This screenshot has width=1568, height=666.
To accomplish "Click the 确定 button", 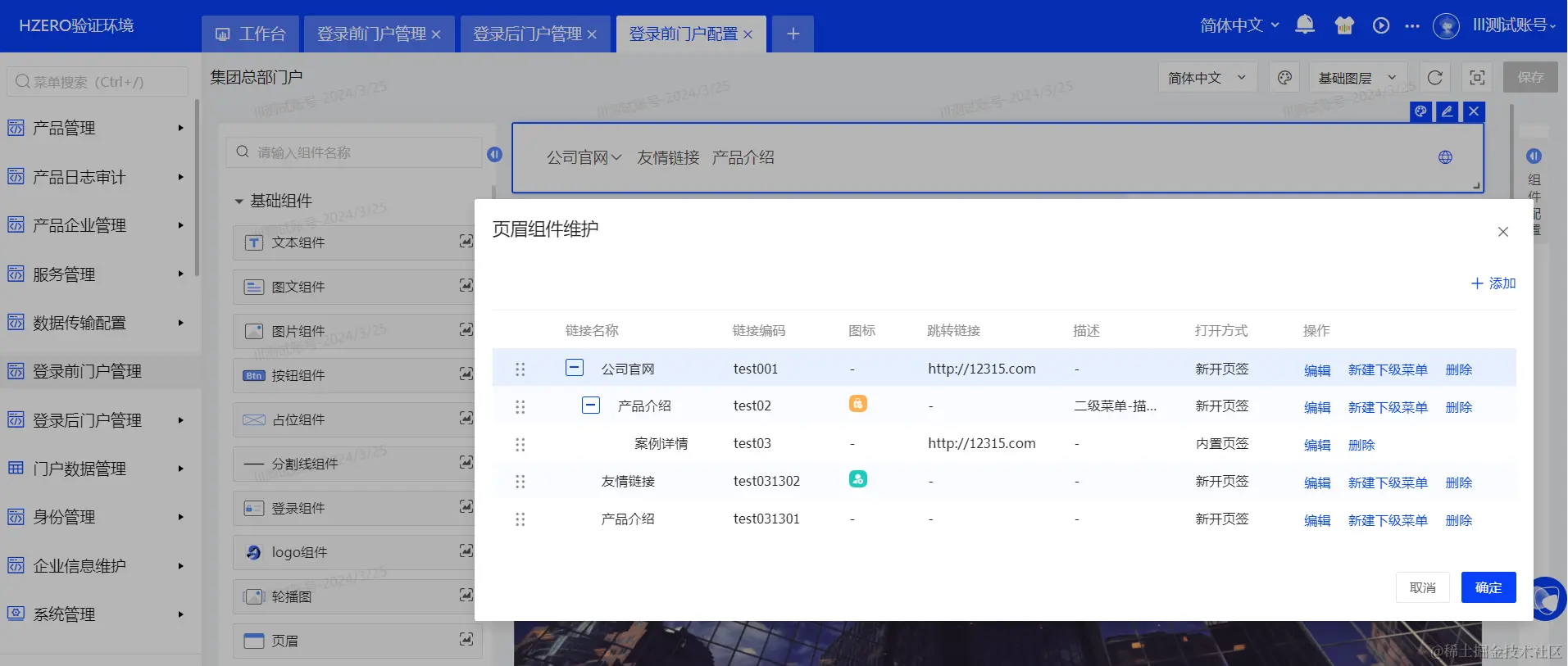I will pyautogui.click(x=1488, y=587).
